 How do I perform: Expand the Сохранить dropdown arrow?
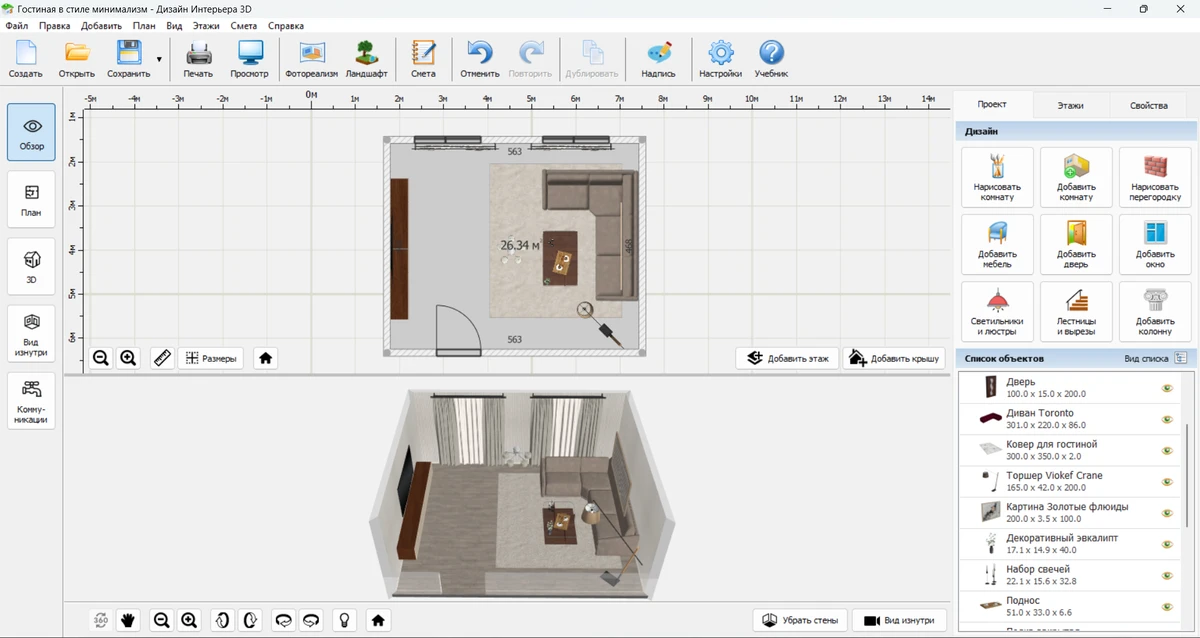tap(159, 60)
